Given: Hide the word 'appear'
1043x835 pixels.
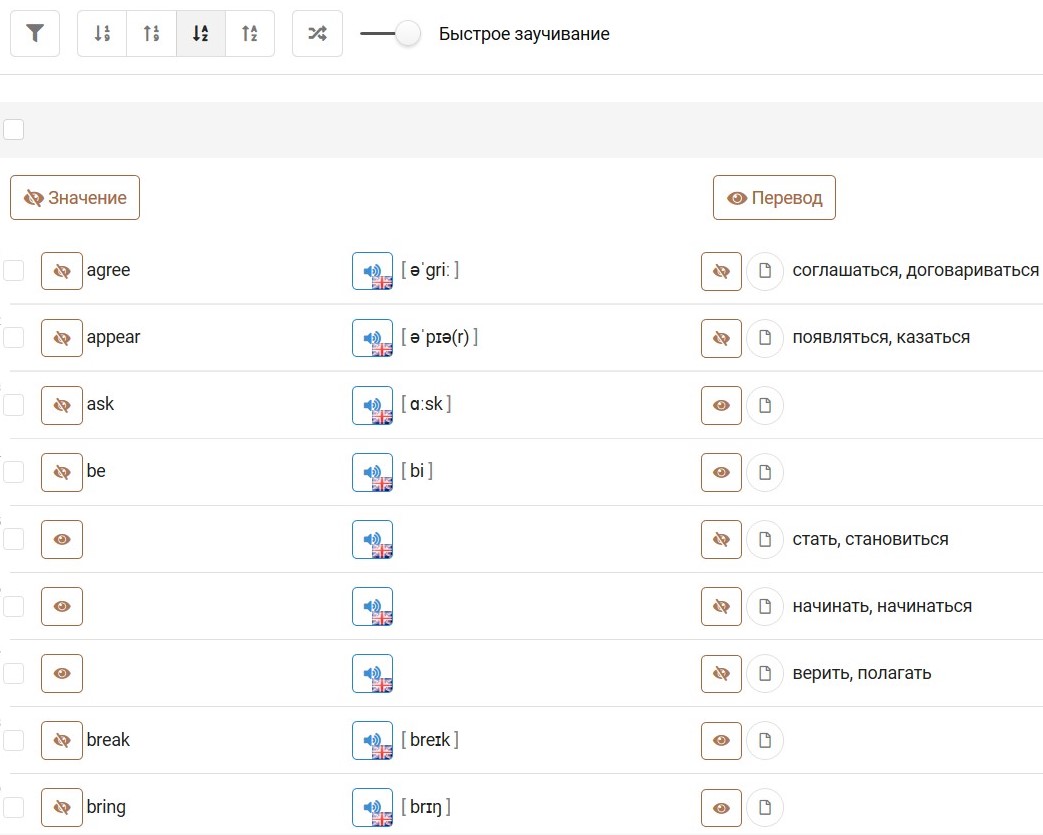Looking at the screenshot, I should point(62,338).
